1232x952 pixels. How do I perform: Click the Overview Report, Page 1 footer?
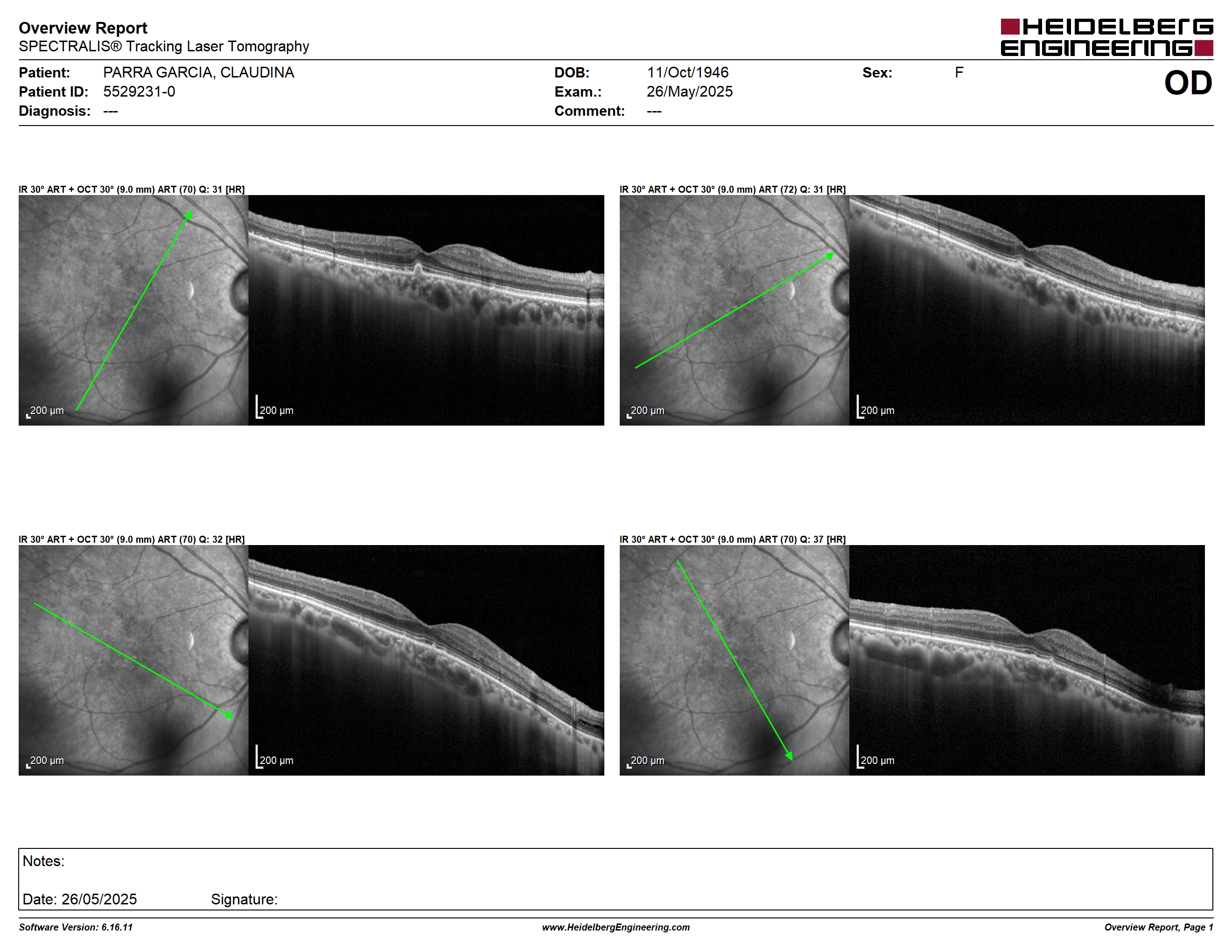coord(1158,927)
